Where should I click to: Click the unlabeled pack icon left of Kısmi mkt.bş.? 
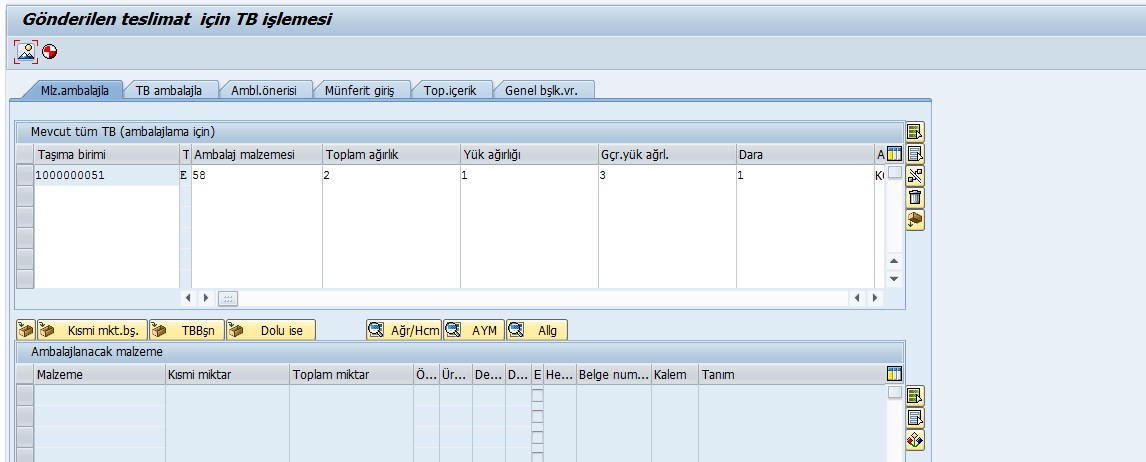[x=26, y=330]
